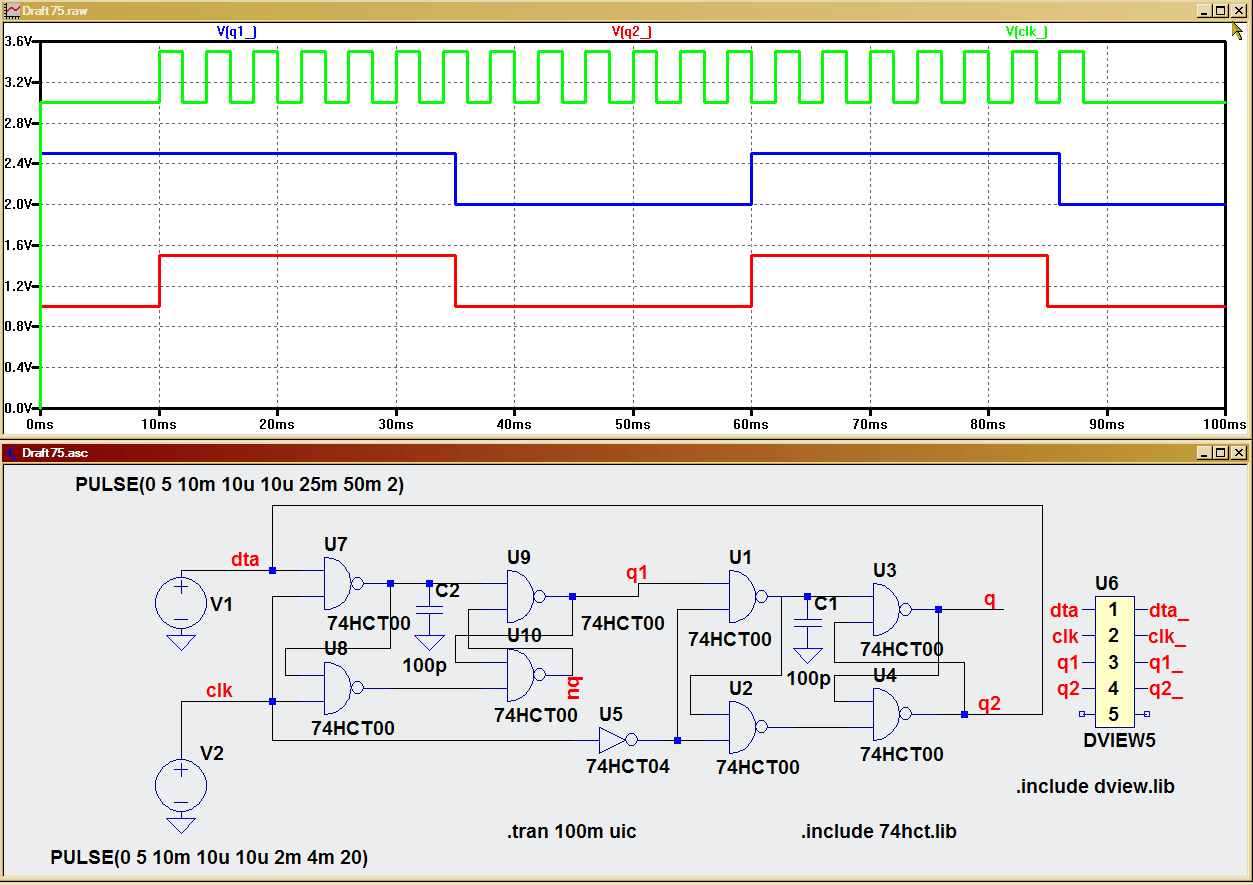Select the '.tran 100m uic' directive
This screenshot has height=885, width=1253.
coord(571,832)
